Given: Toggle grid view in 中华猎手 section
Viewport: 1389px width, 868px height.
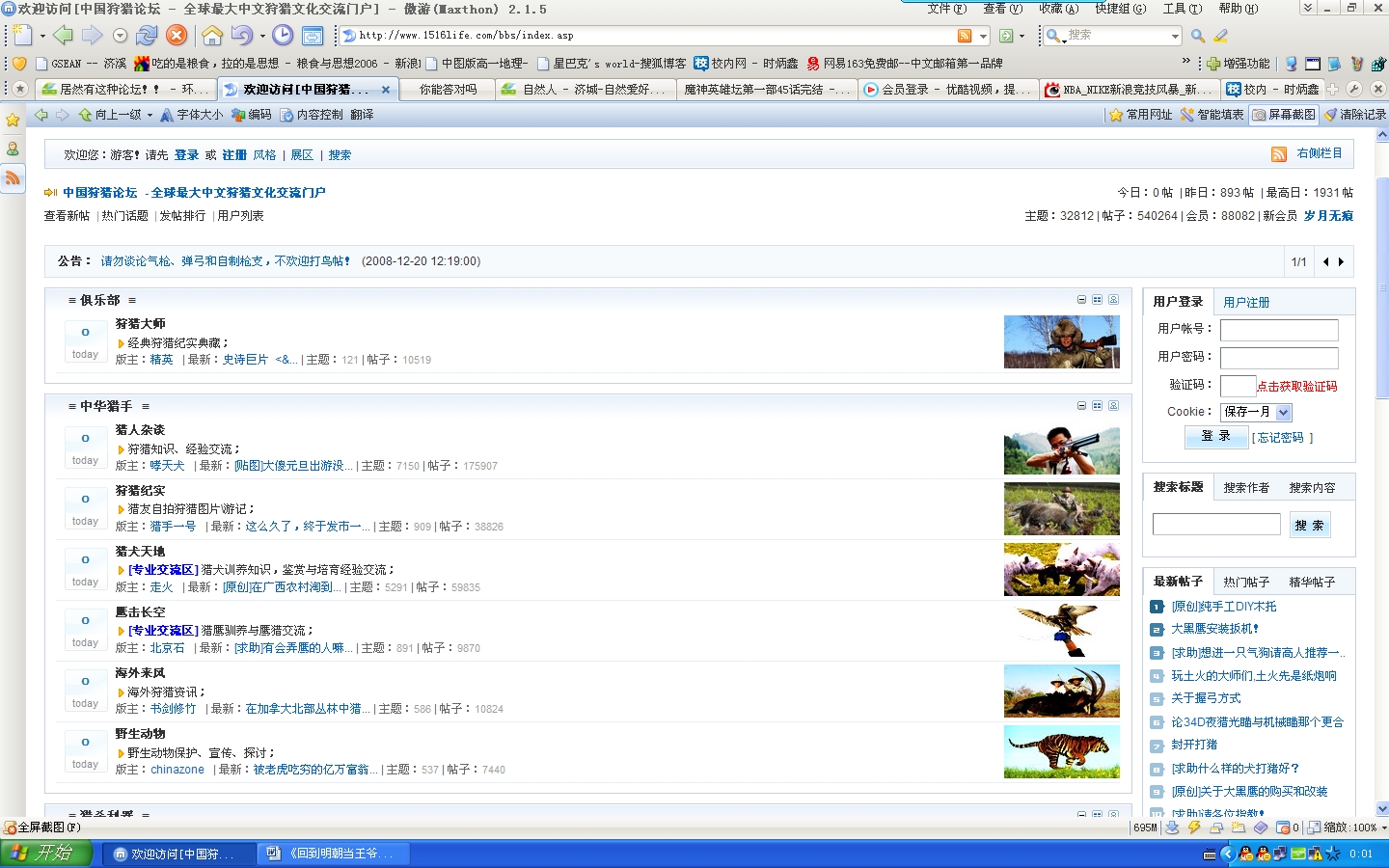Looking at the screenshot, I should coord(1097,406).
